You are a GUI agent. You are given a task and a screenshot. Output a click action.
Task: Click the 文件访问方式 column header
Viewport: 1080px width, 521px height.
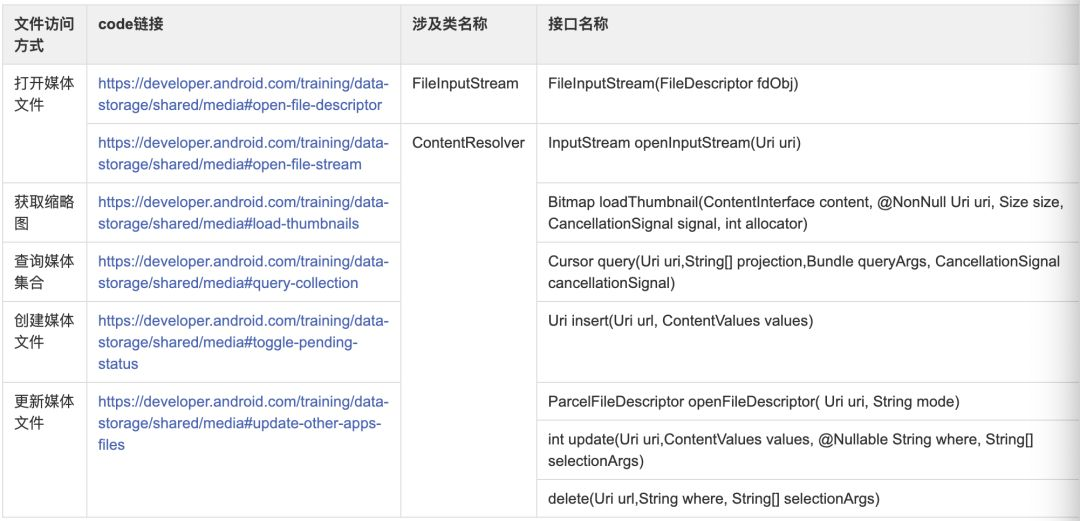pos(44,36)
